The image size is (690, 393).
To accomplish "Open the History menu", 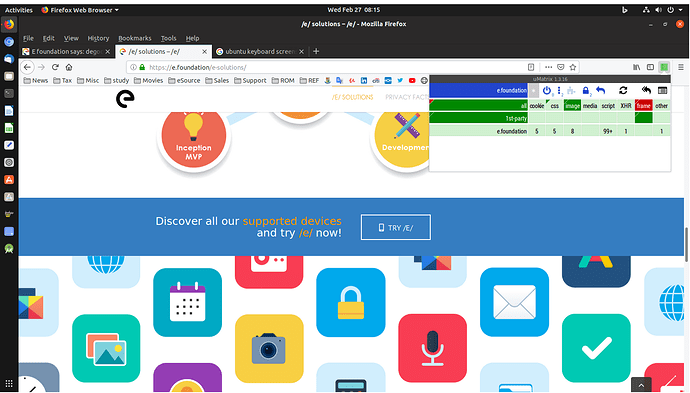I will coord(98,38).
